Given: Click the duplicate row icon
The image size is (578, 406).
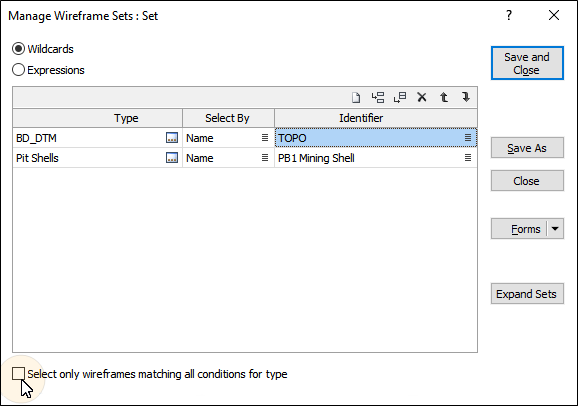Looking at the screenshot, I should [x=400, y=97].
